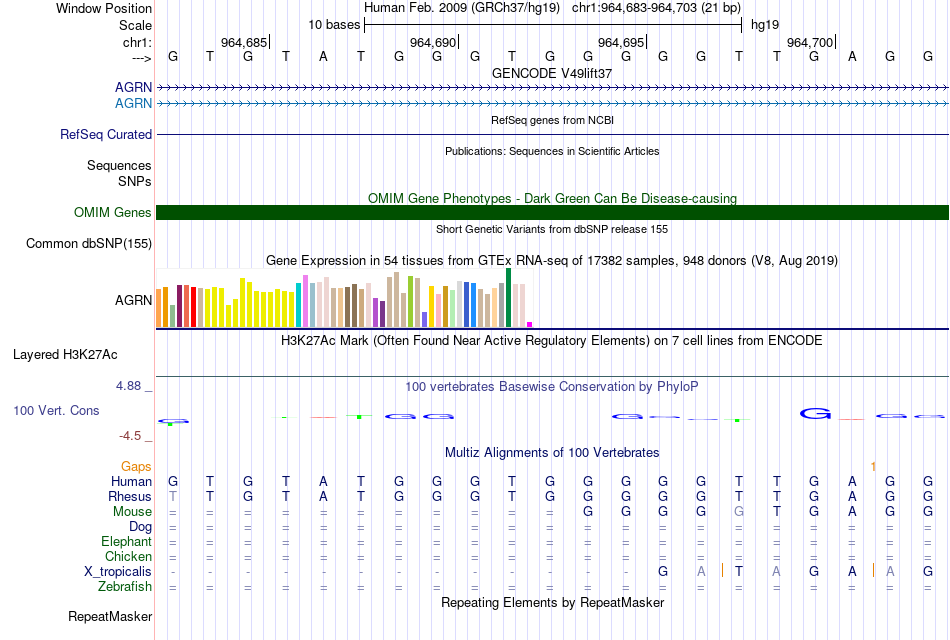This screenshot has width=950, height=640.
Task: Click the 10 bases scale bar
Action: click(553, 25)
